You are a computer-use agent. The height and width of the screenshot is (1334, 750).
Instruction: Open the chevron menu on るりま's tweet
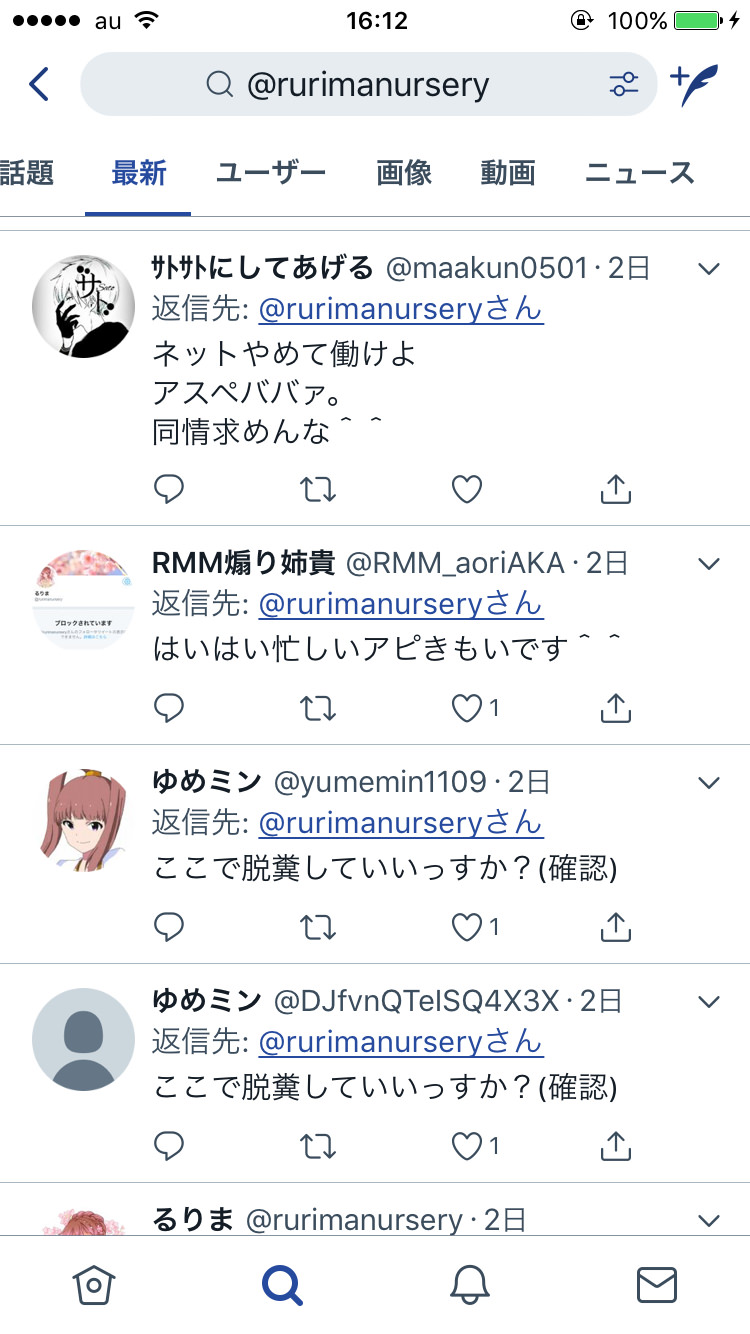[x=709, y=1220]
